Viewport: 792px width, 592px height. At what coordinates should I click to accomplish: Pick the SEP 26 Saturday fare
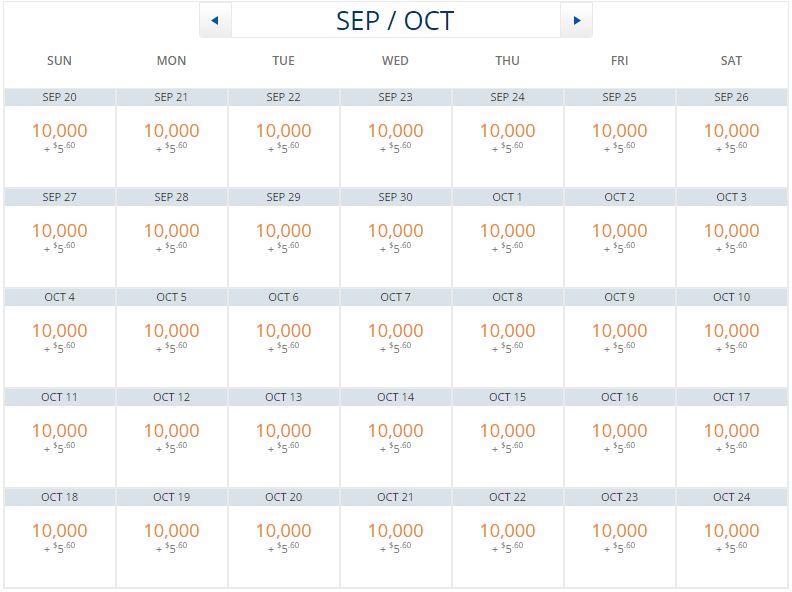[732, 137]
